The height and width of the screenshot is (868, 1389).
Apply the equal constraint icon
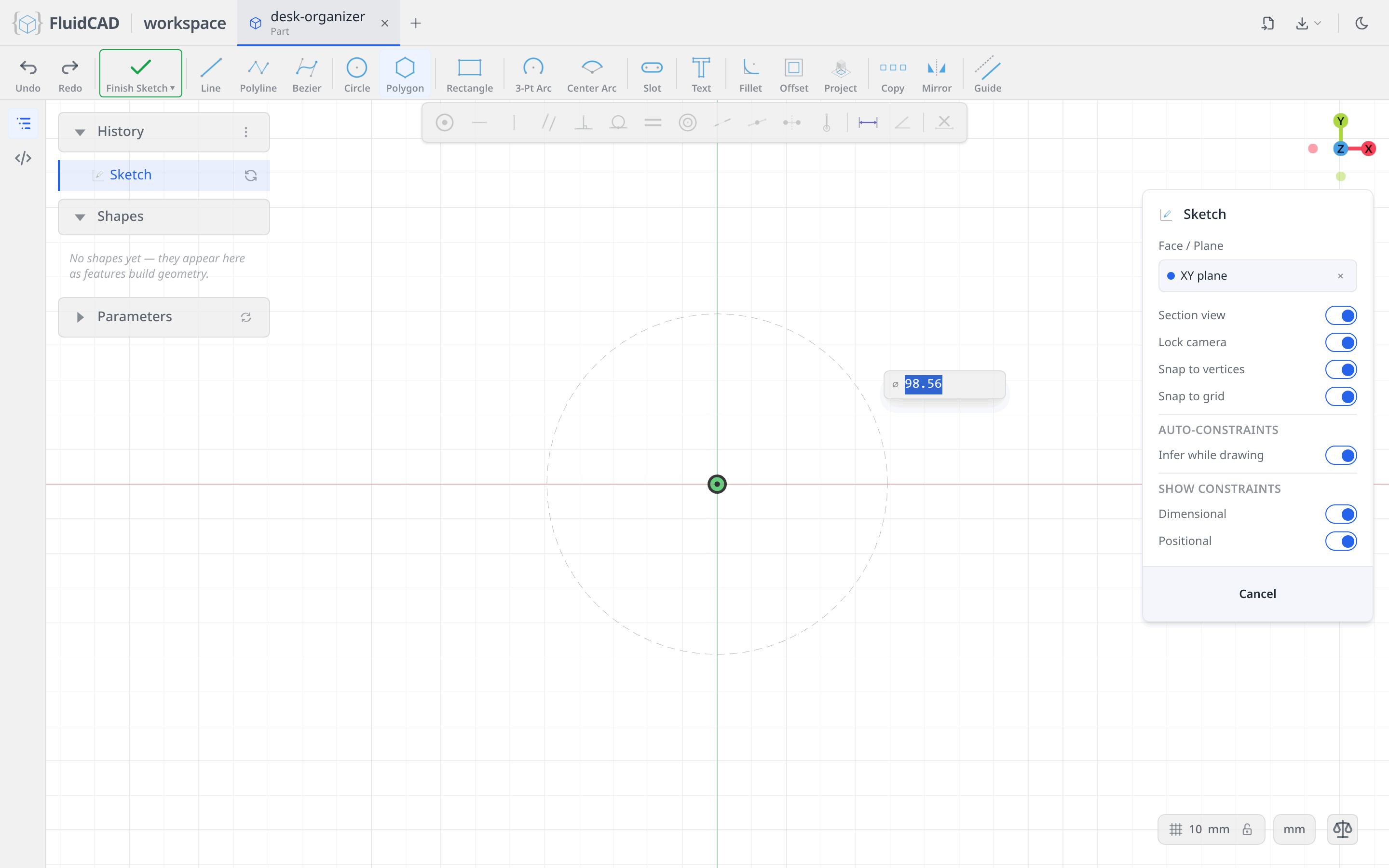coord(653,122)
